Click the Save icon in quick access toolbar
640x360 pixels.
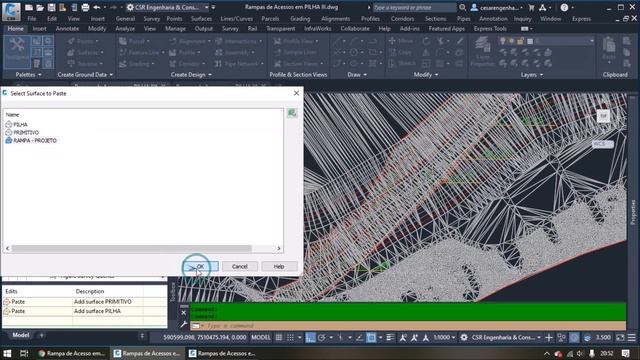tap(51, 7)
